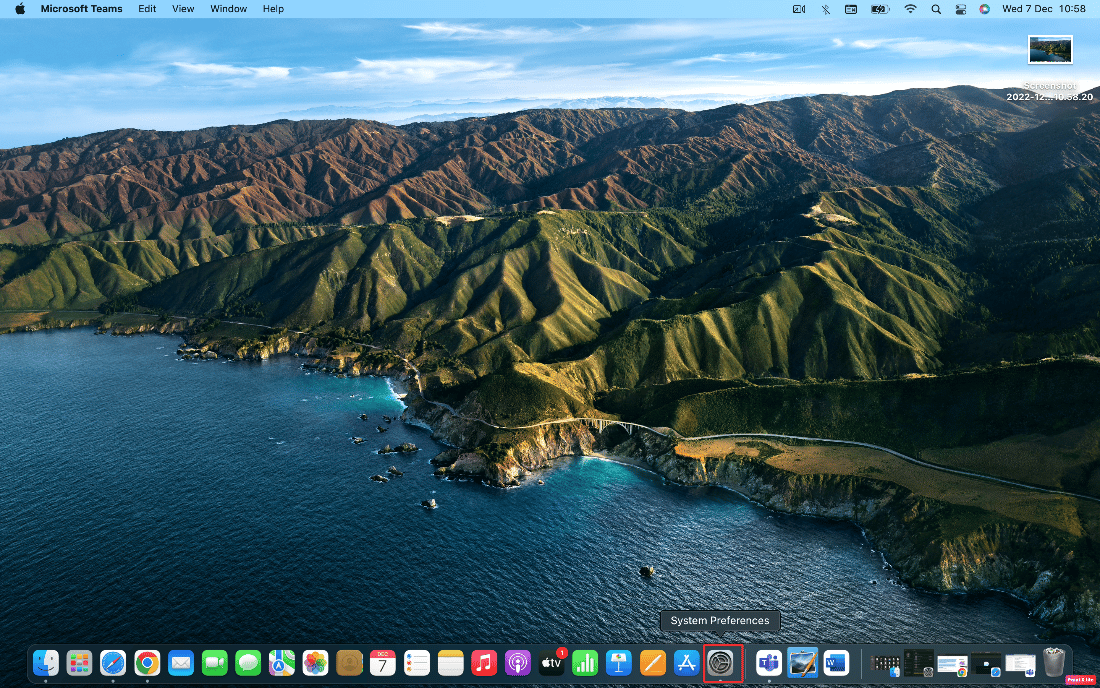Open the App Store from the Dock
Screen dimensions: 1100x688
pos(686,662)
